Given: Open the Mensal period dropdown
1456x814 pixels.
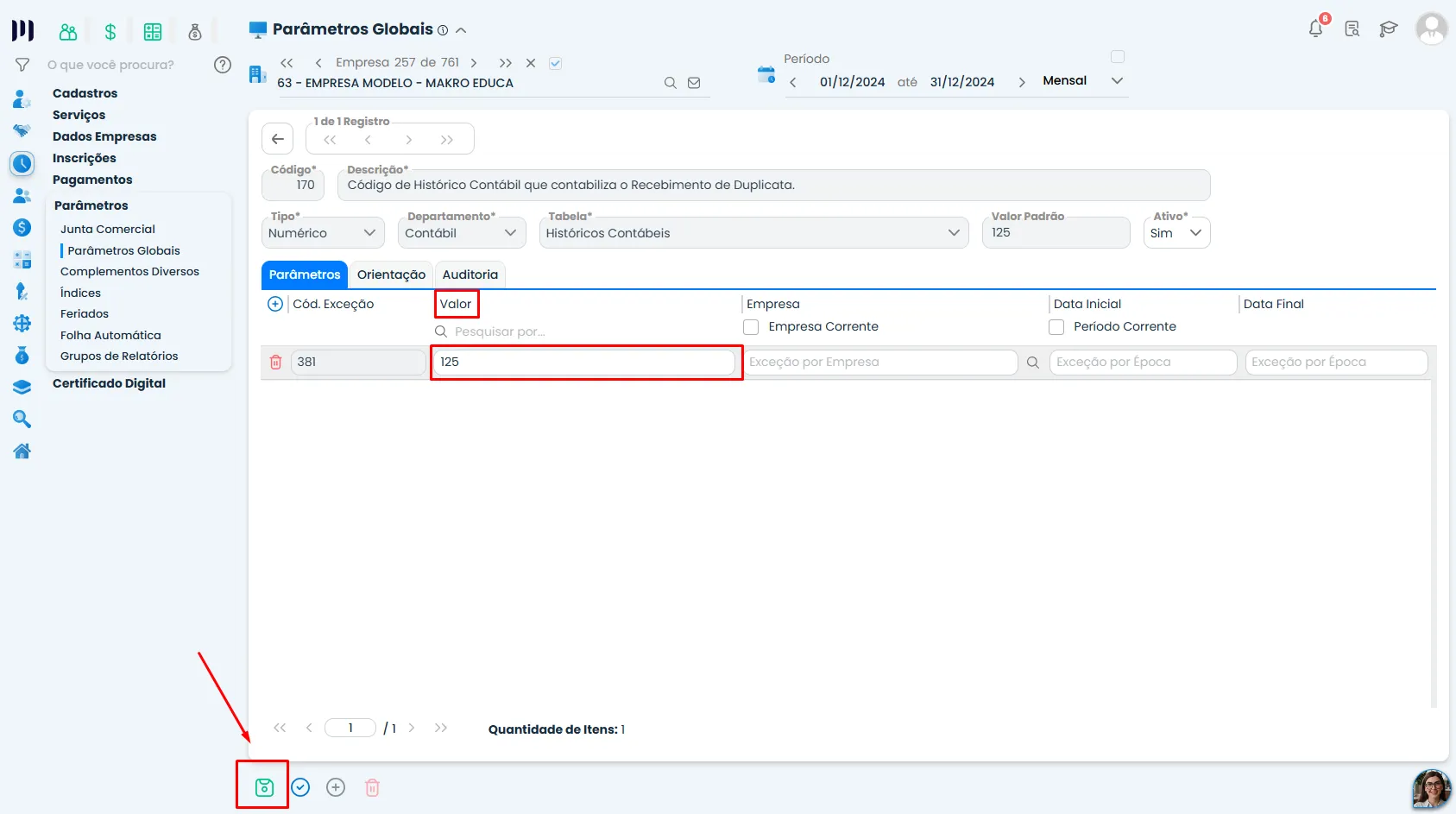Looking at the screenshot, I should (x=1082, y=80).
